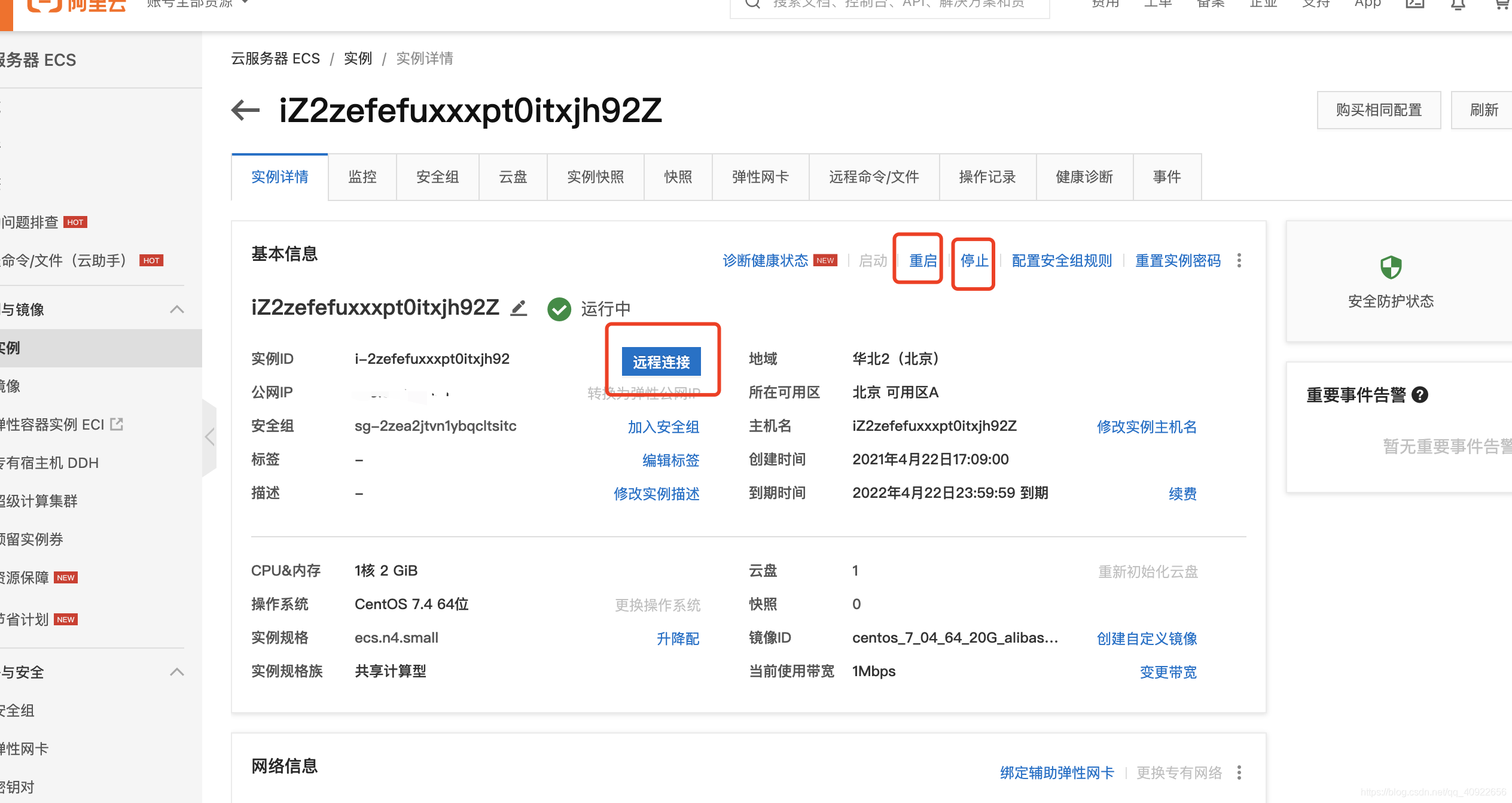Click 加入安全组 link
1512x803 pixels.
[x=664, y=427]
